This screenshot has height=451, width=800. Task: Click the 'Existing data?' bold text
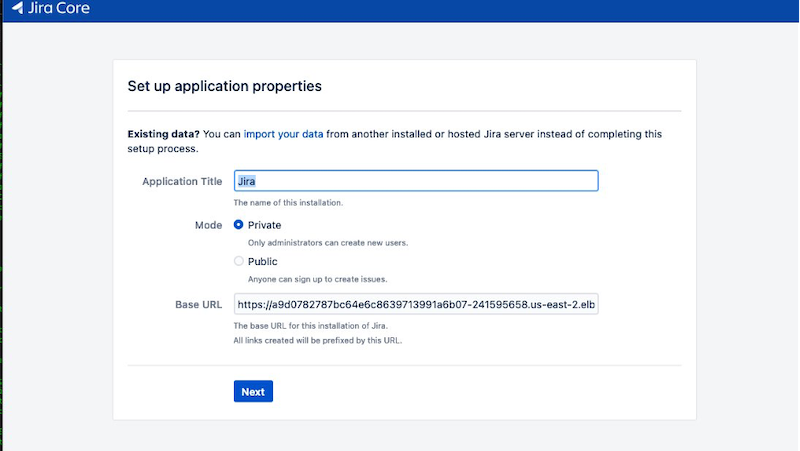163,134
